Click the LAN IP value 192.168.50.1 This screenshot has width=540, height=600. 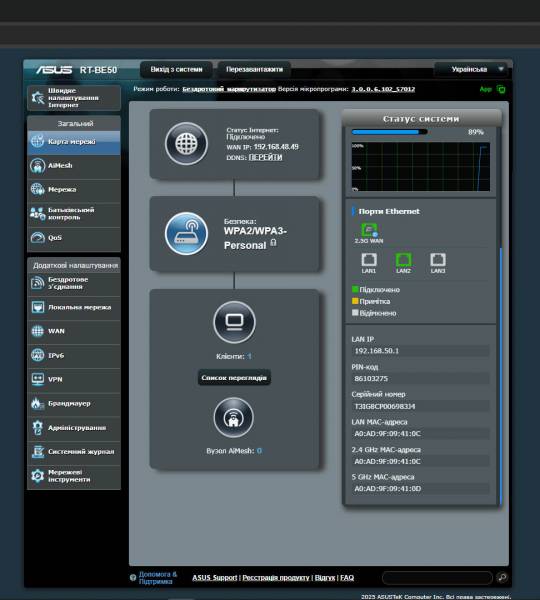(420, 351)
